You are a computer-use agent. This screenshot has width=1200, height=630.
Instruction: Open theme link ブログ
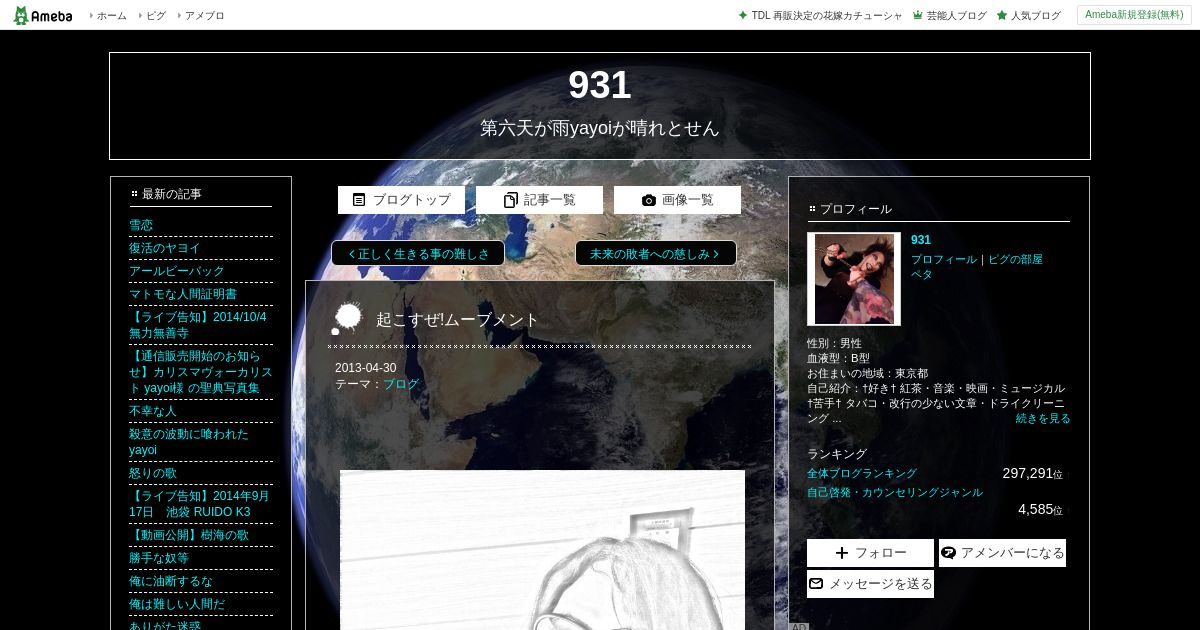point(401,384)
